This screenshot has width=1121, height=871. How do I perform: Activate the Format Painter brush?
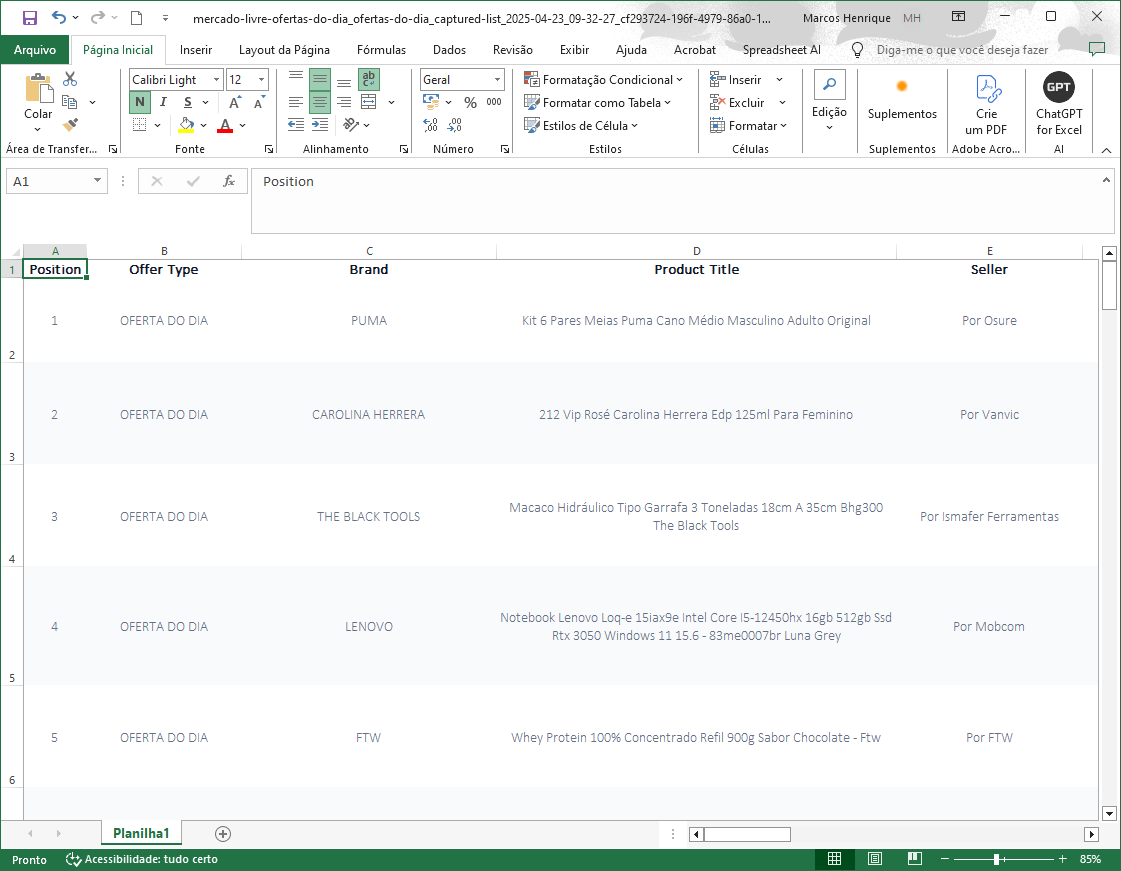pyautogui.click(x=70, y=125)
